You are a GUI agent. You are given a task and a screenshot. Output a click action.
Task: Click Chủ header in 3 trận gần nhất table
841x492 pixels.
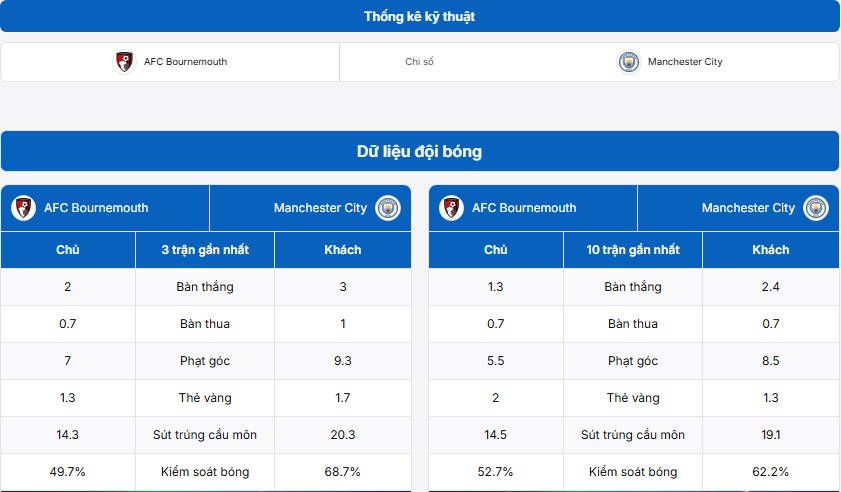tap(68, 249)
